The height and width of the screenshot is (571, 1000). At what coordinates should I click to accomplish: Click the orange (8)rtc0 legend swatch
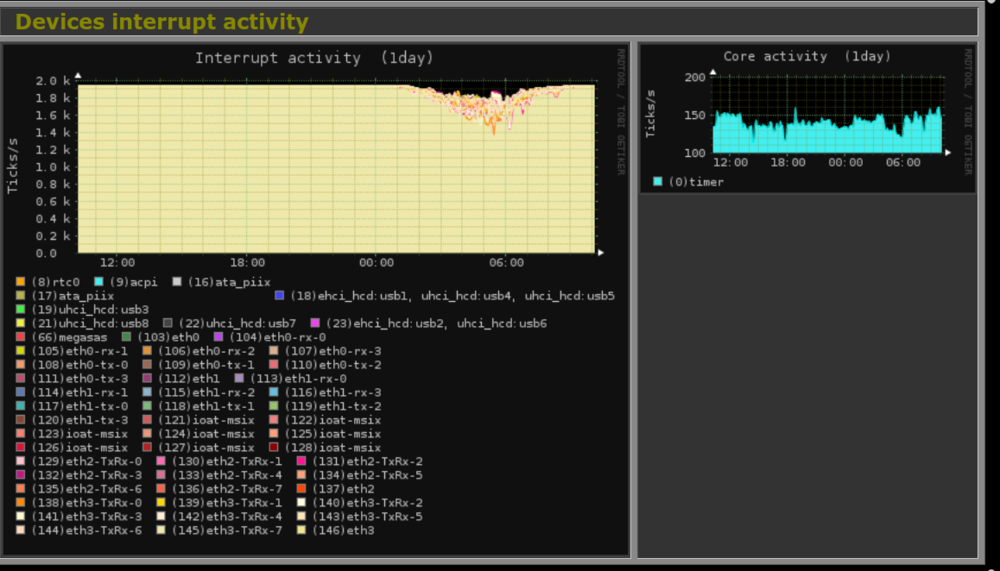pos(21,283)
